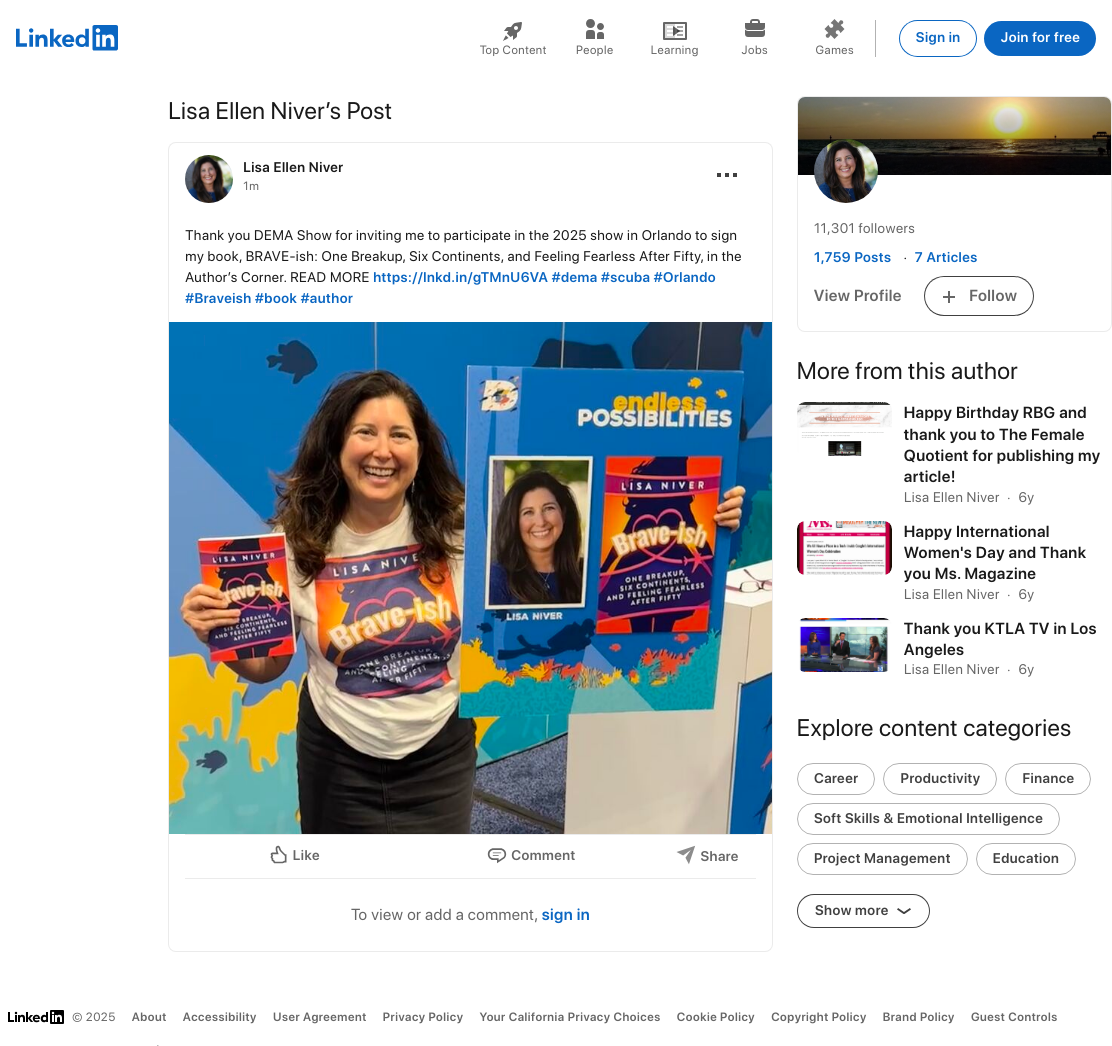
Task: Open the #dema hashtag
Action: pos(574,277)
